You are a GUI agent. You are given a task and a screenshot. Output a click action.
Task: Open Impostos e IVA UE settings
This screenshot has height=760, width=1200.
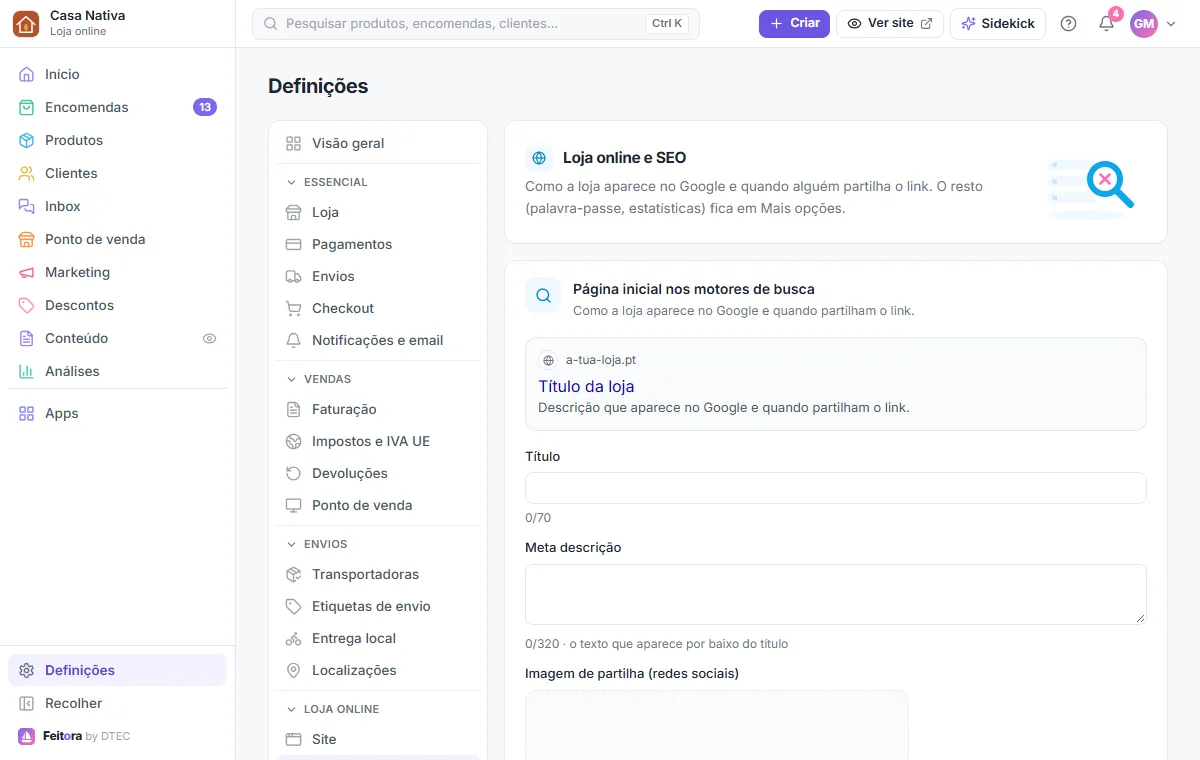pyautogui.click(x=378, y=441)
